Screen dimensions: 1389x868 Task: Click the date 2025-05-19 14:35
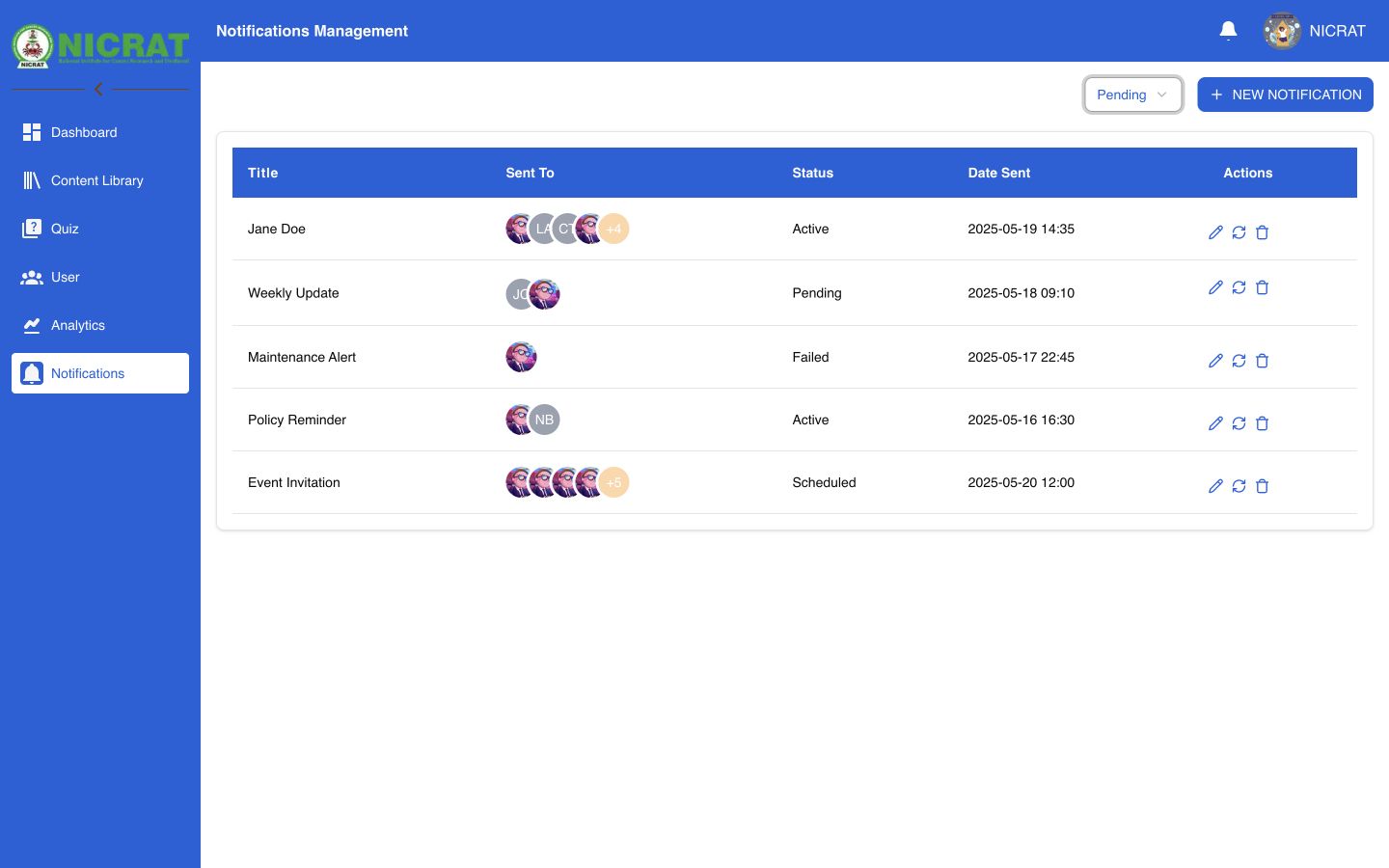(1021, 229)
